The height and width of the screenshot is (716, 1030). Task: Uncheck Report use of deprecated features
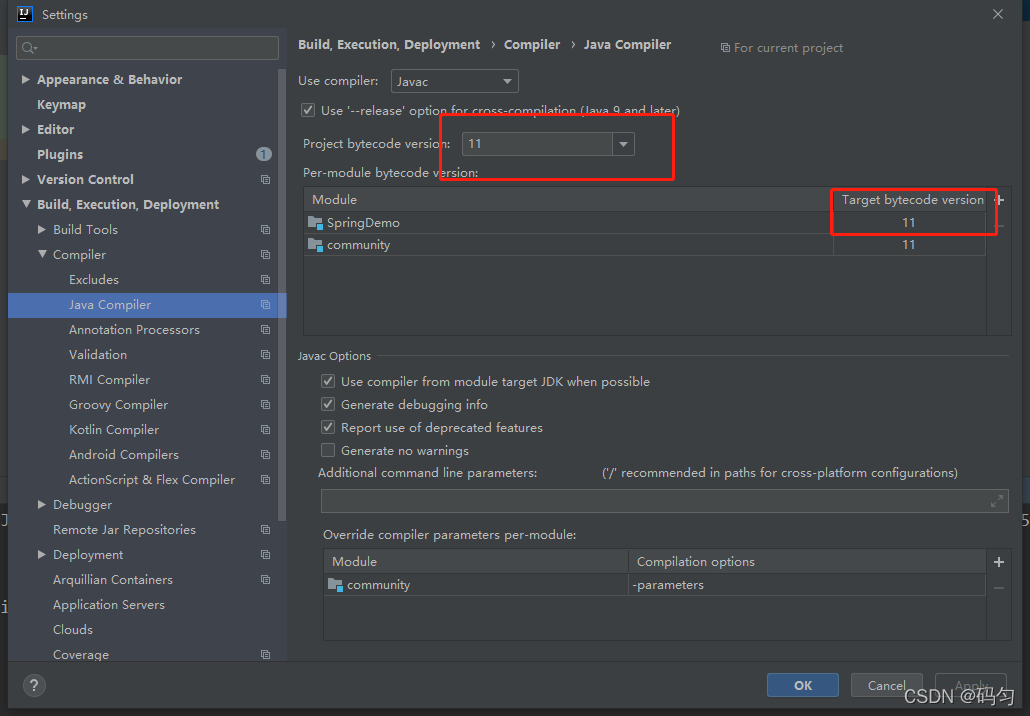(x=328, y=427)
